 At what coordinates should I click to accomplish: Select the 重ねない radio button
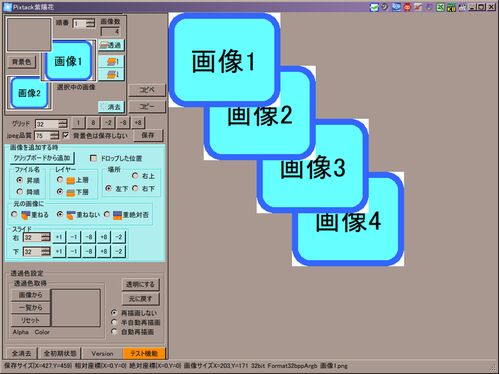60,214
